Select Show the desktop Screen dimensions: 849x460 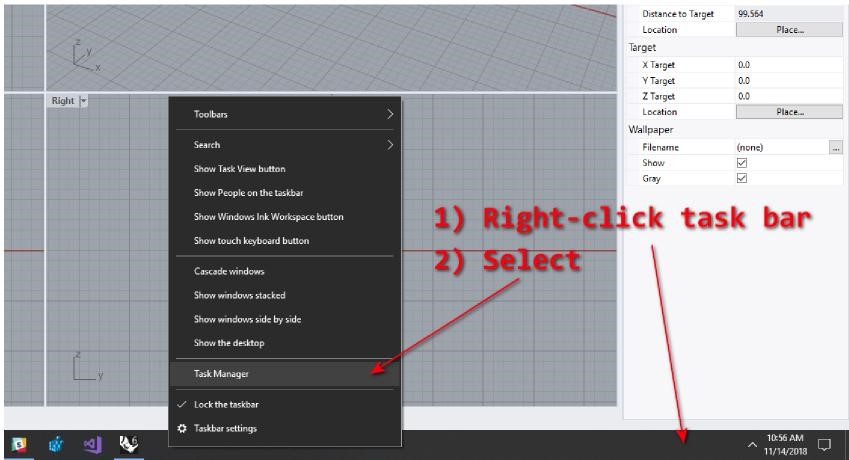point(285,343)
